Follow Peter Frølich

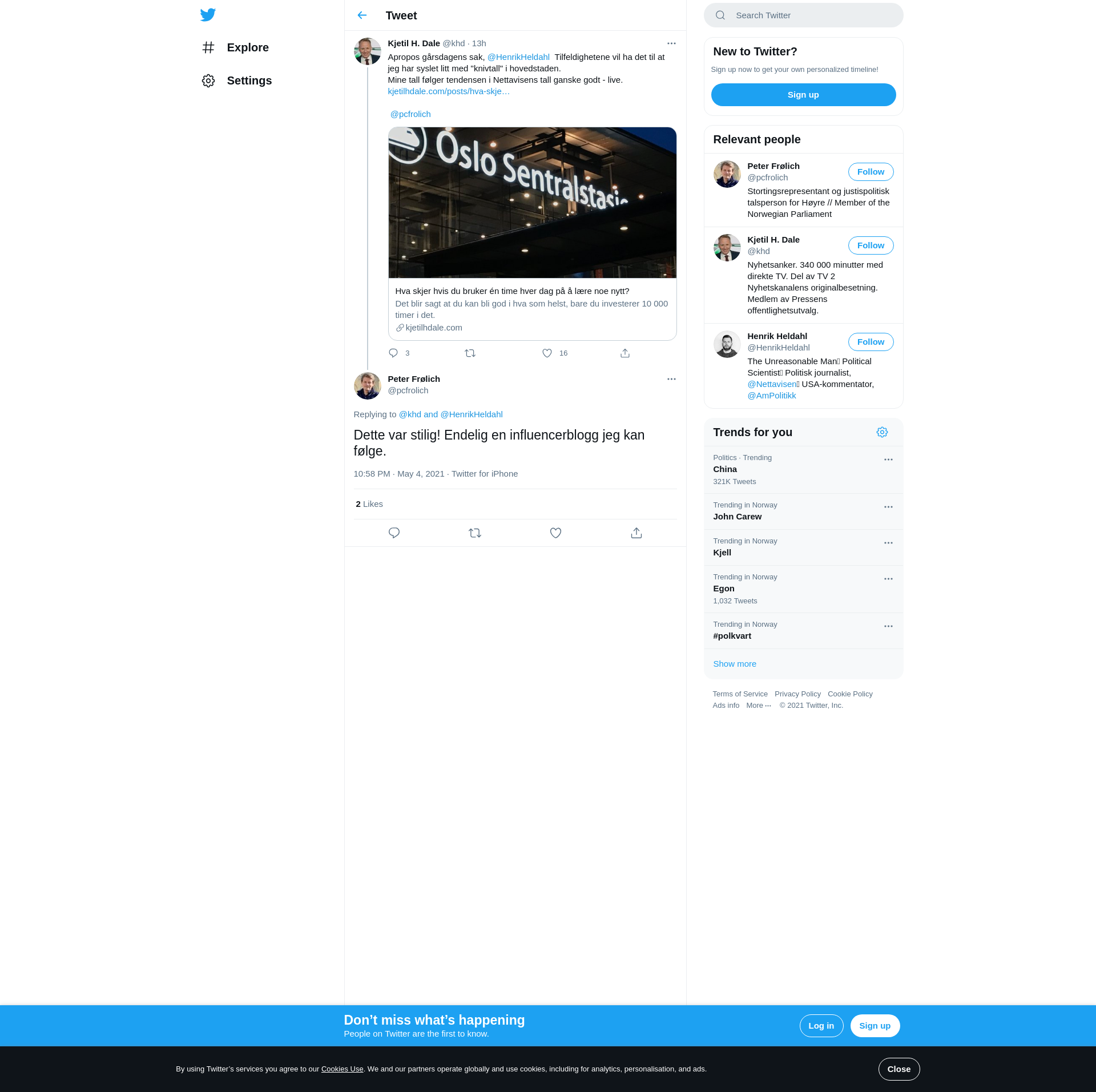pos(871,172)
